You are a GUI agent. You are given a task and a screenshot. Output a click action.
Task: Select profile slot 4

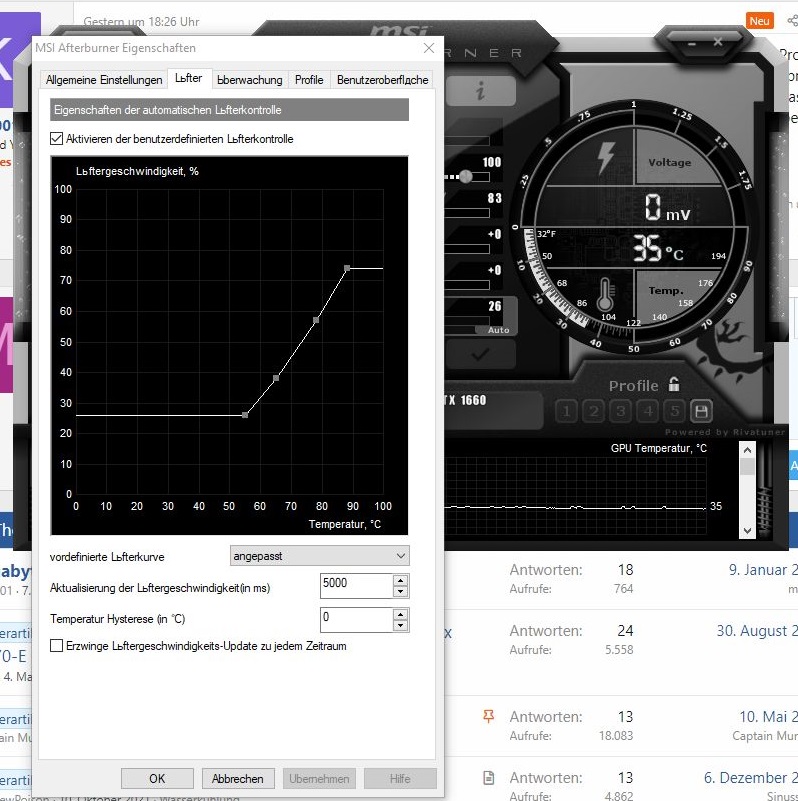click(647, 411)
